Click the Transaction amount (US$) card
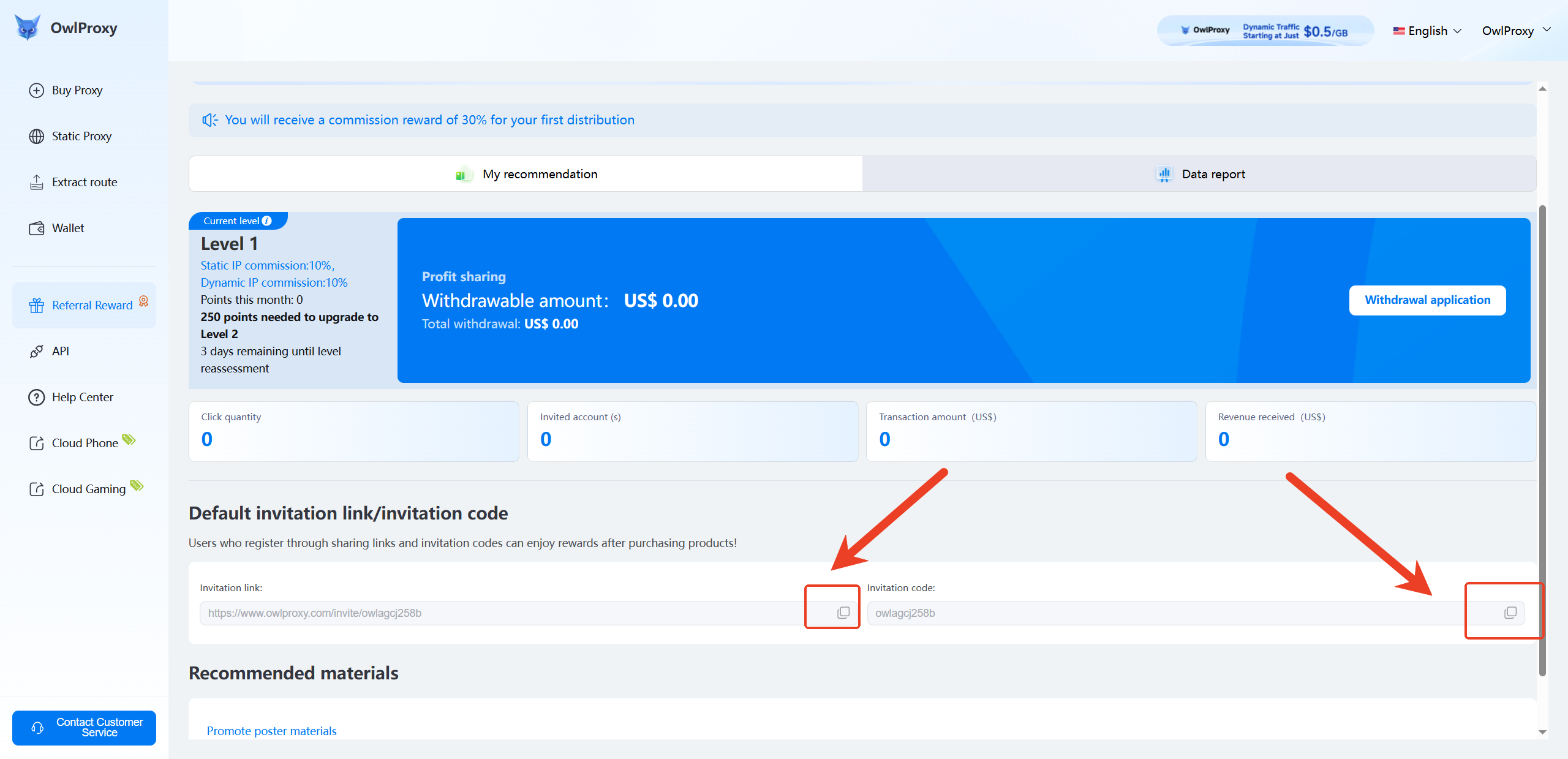The width and height of the screenshot is (1568, 759). (1031, 431)
